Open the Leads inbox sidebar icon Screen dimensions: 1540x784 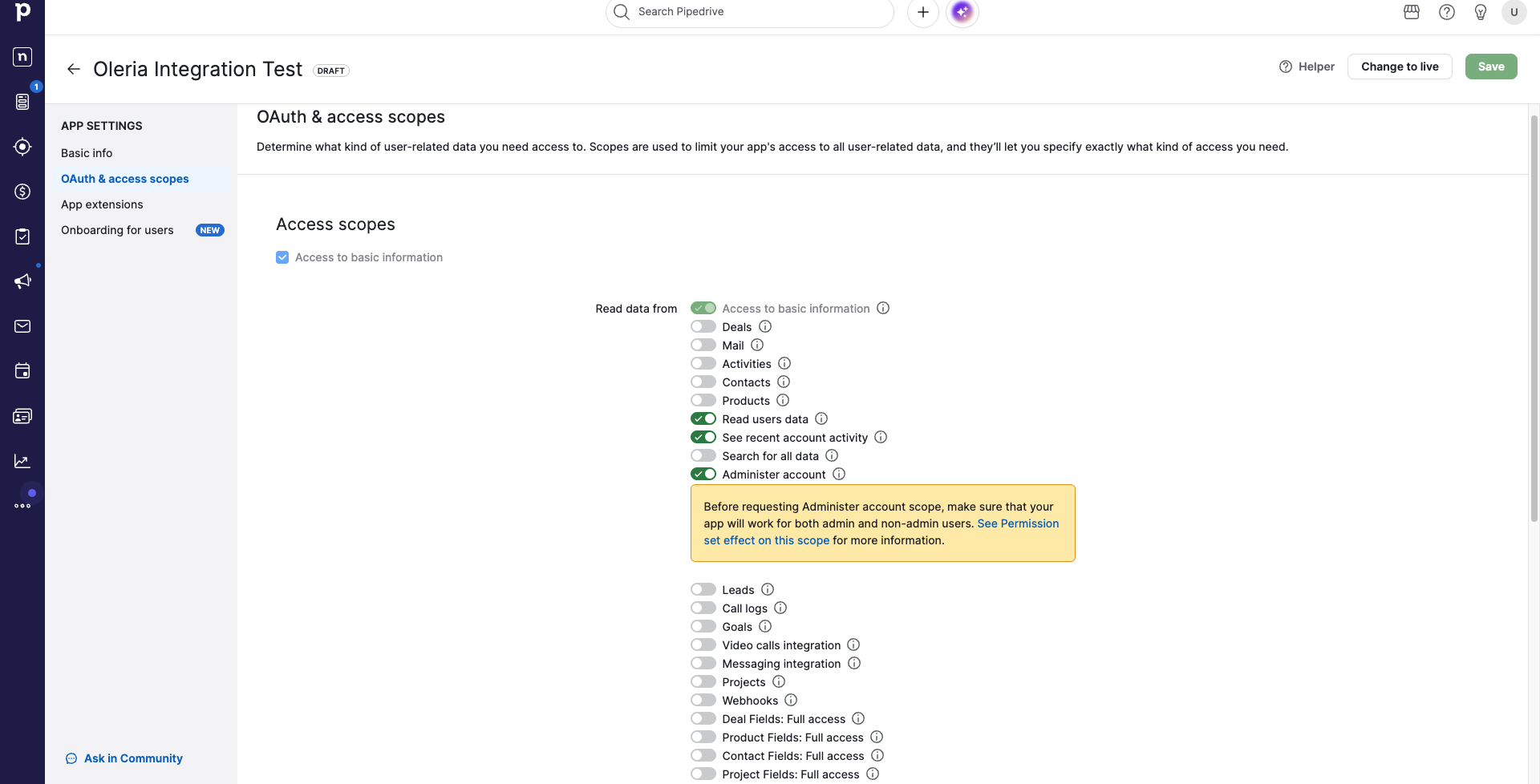pos(22,147)
